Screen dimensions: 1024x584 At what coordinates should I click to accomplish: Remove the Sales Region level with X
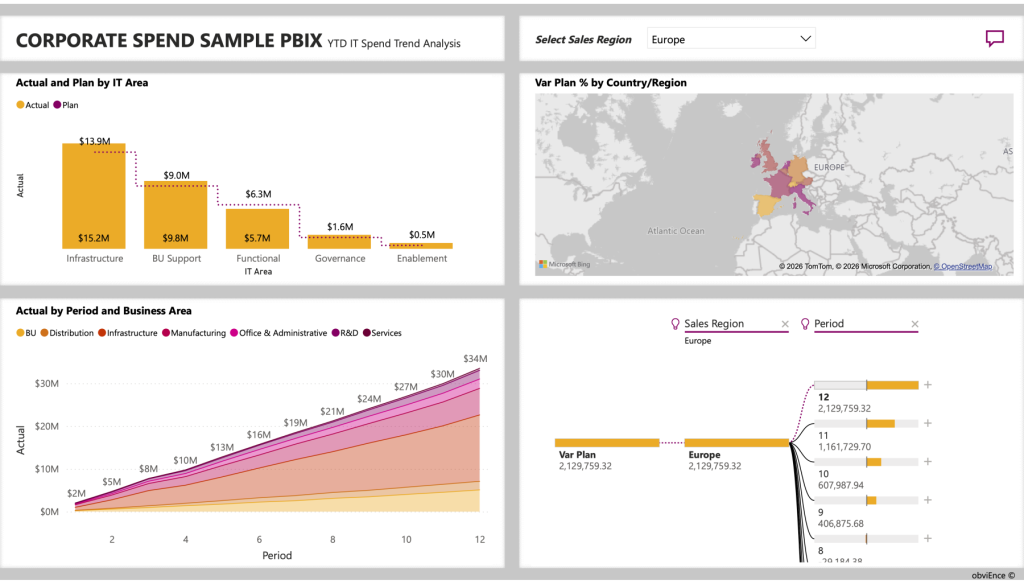(x=785, y=324)
